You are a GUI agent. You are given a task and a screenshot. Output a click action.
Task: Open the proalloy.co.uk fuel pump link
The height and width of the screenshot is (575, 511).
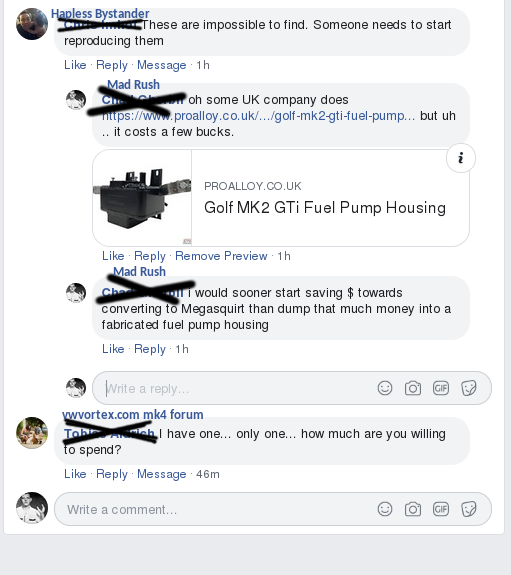click(258, 116)
